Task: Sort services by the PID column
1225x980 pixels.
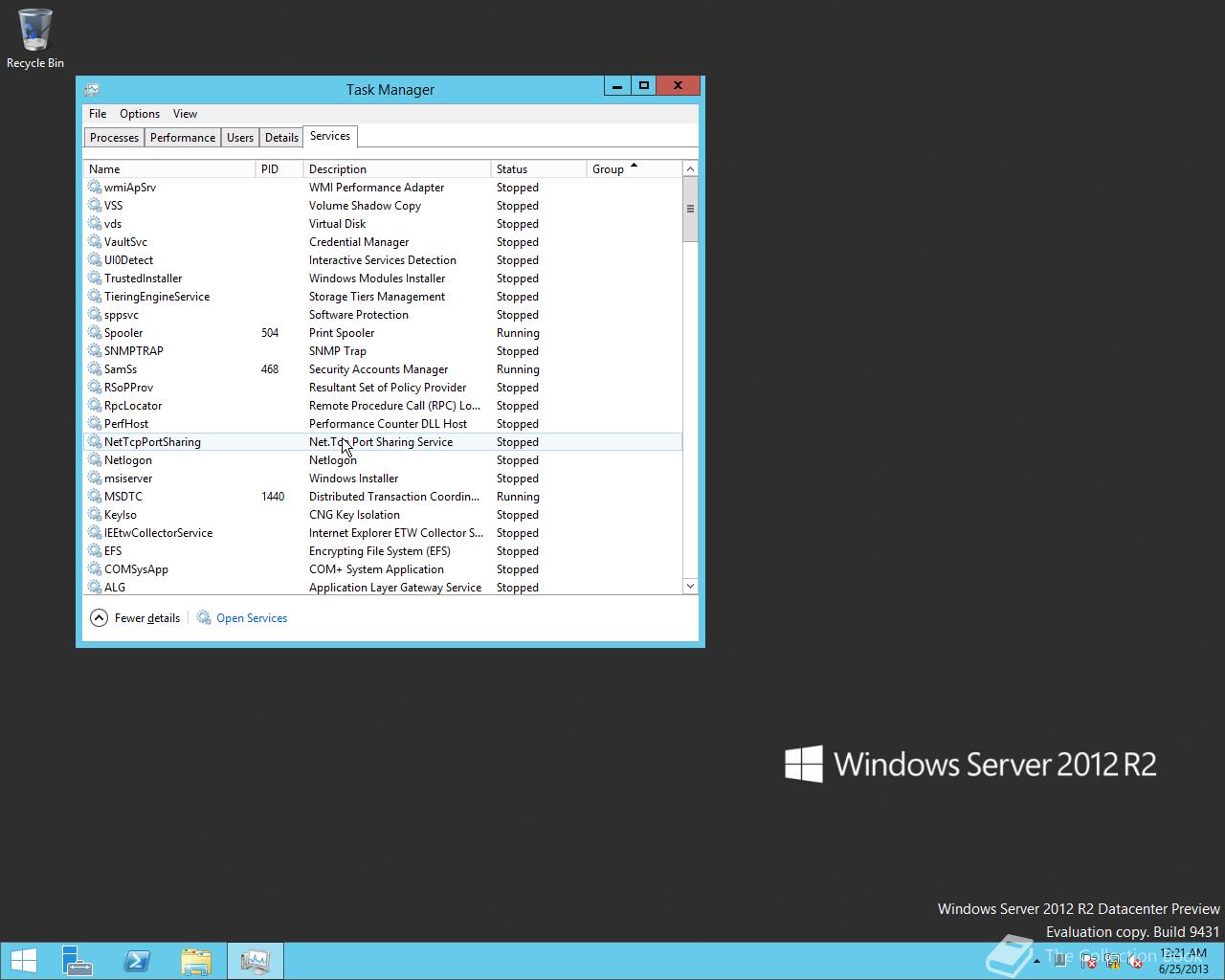Action: 279,169
